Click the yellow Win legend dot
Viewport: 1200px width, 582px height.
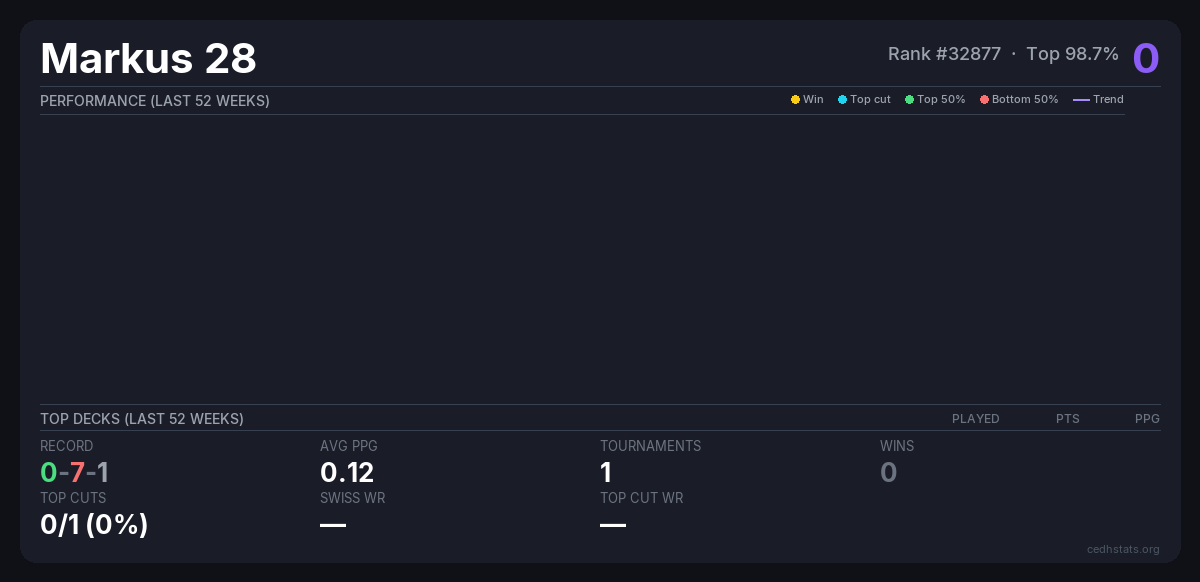point(795,100)
